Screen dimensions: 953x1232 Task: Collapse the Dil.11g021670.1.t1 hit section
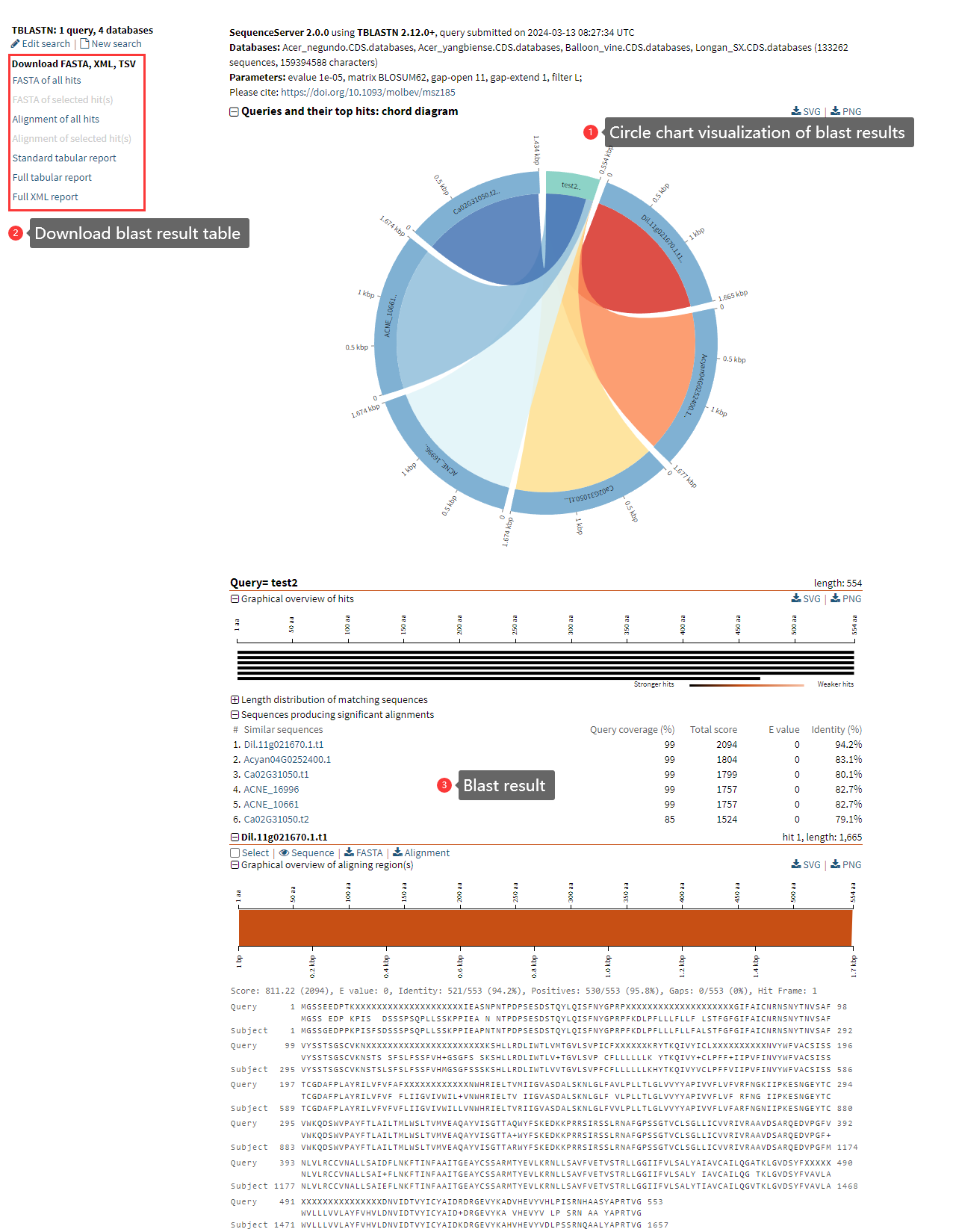click(235, 838)
